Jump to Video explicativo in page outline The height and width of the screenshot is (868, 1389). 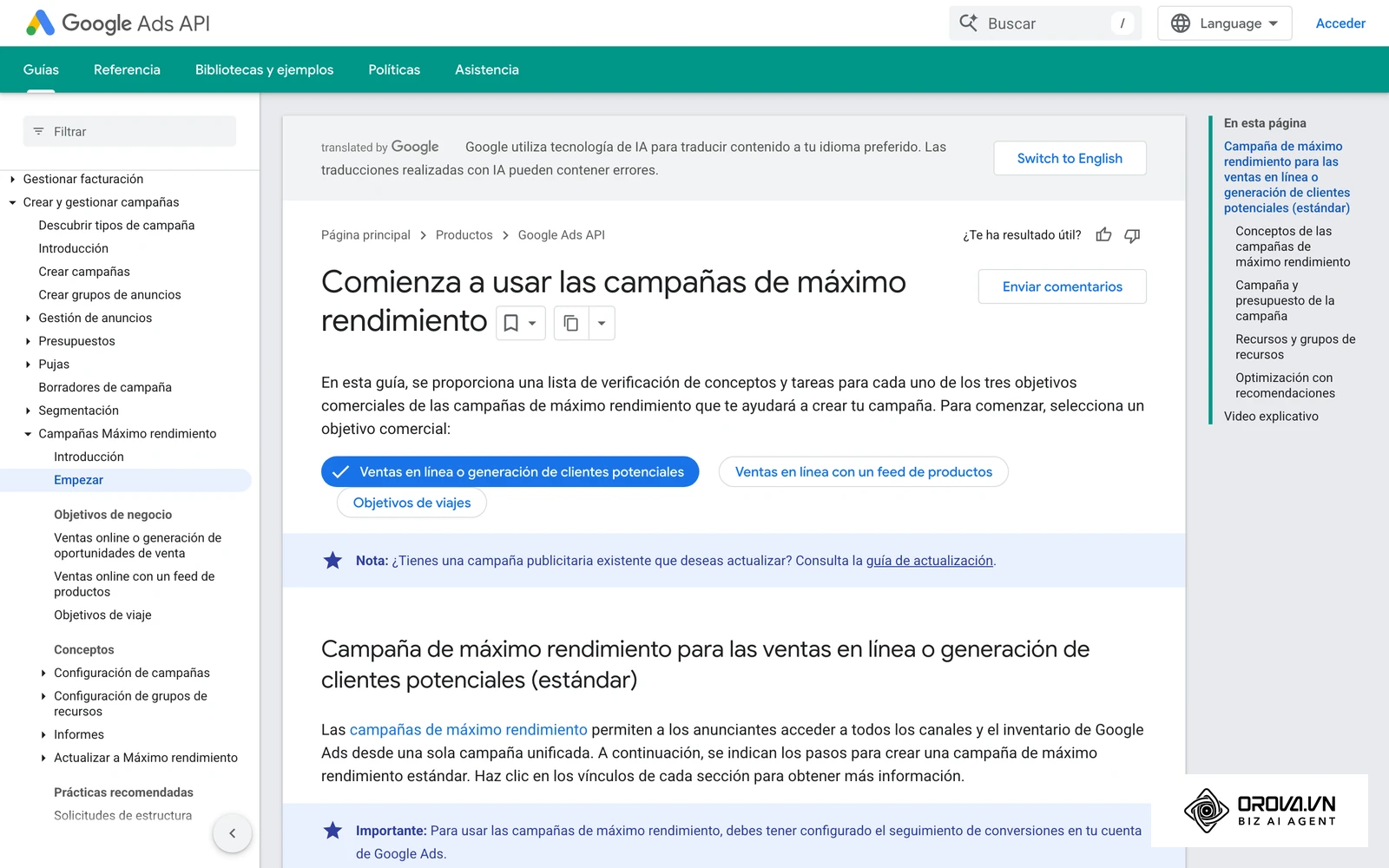coord(1271,417)
